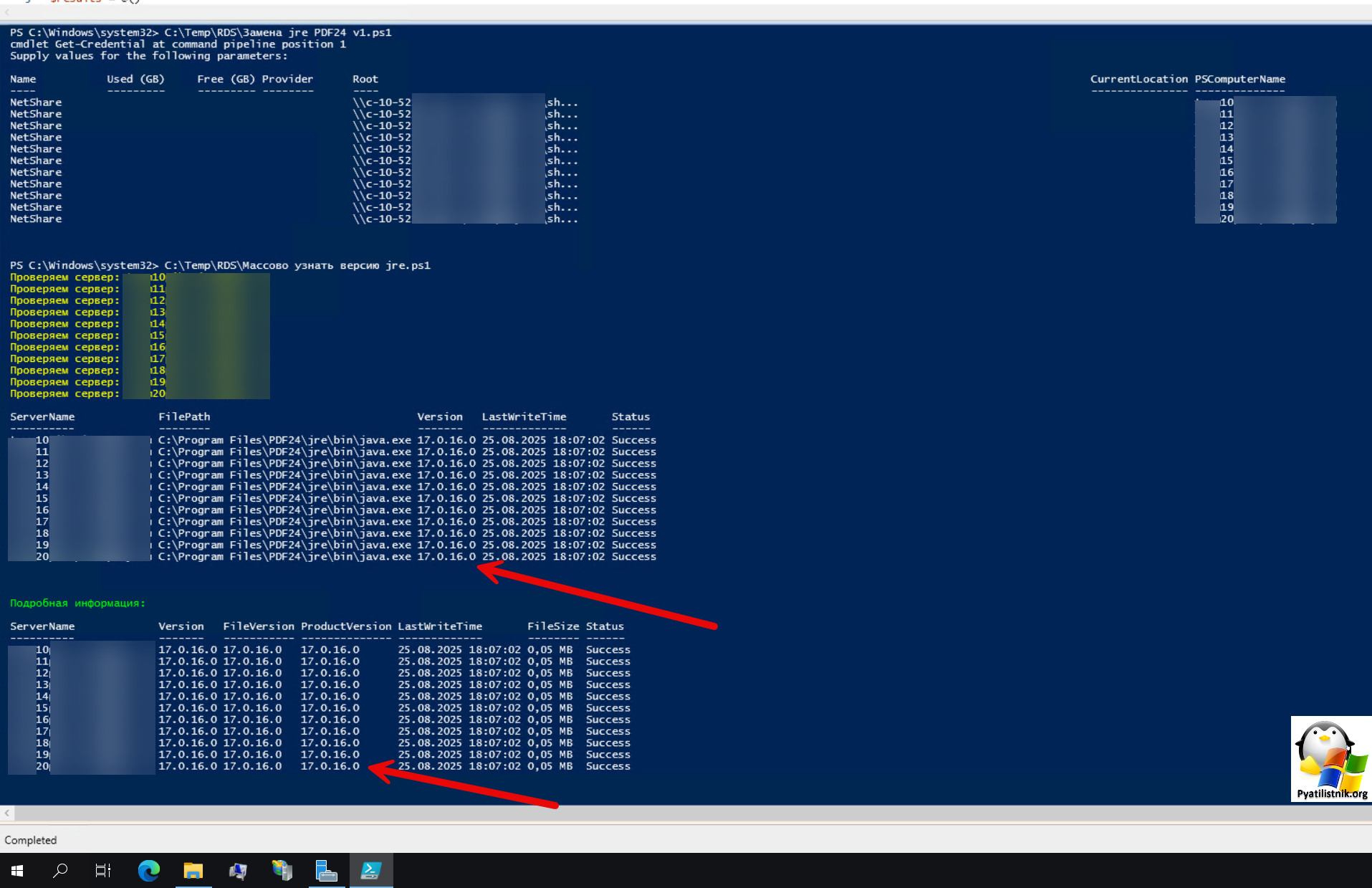The height and width of the screenshot is (888, 1372).
Task: Click the CurrentLocation column header
Action: coord(1139,79)
